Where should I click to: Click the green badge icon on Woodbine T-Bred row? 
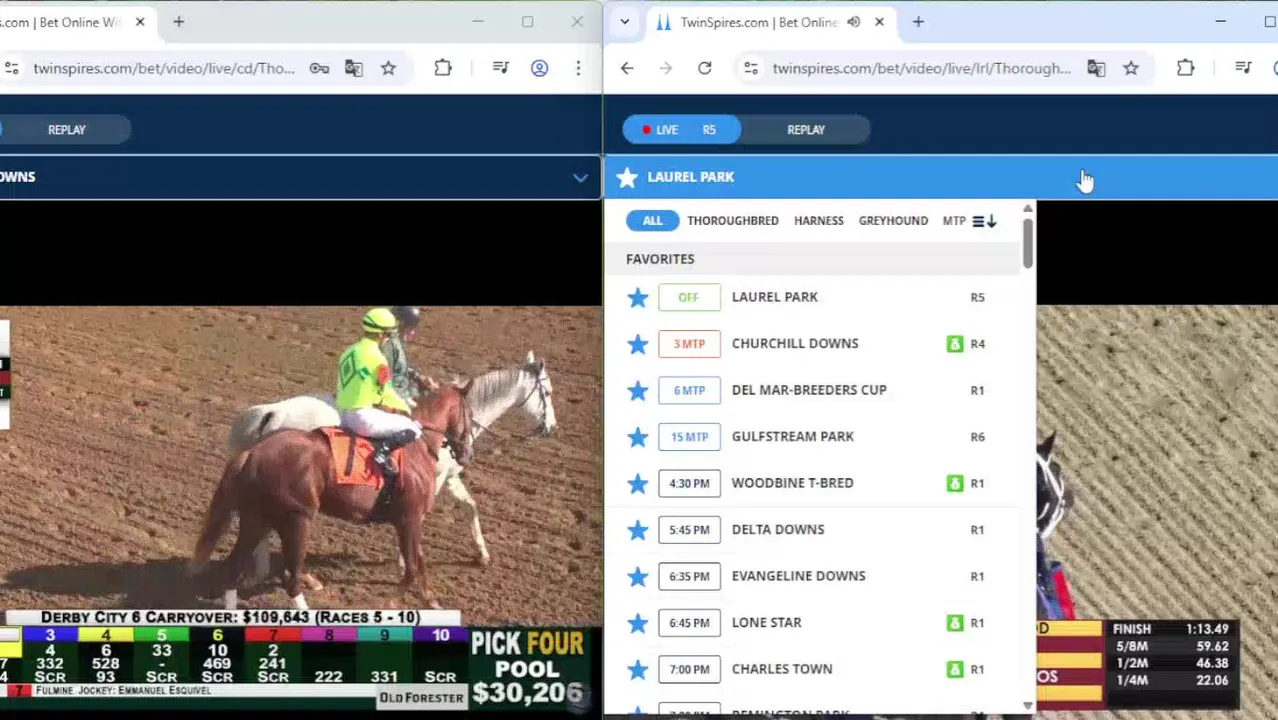[x=954, y=483]
